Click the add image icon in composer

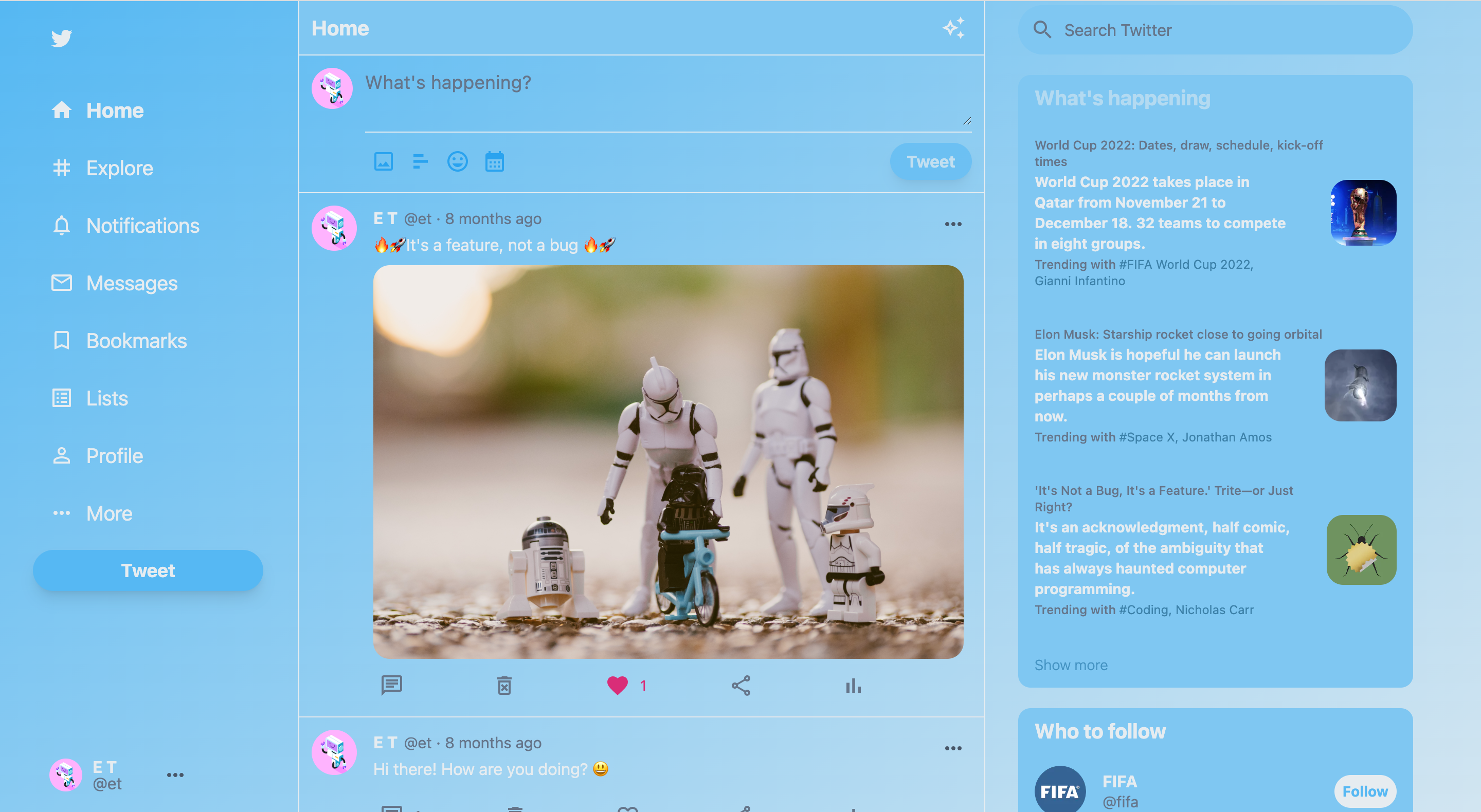(x=384, y=161)
